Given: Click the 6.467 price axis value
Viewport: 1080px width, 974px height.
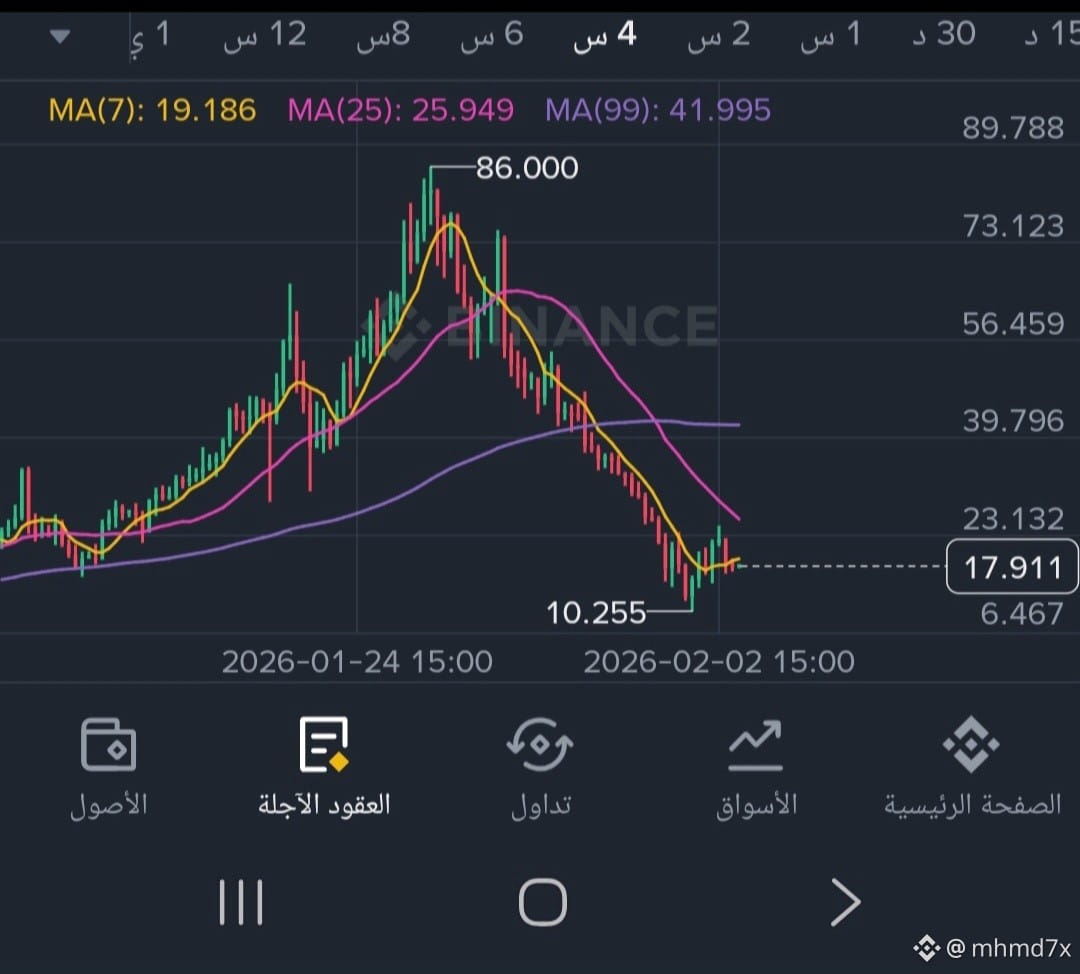Looking at the screenshot, I should (1021, 614).
